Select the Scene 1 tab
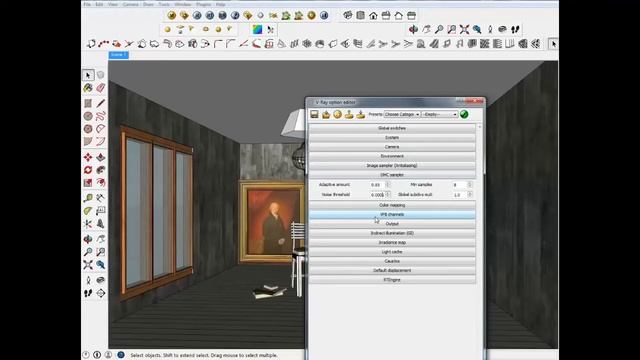 (119, 55)
